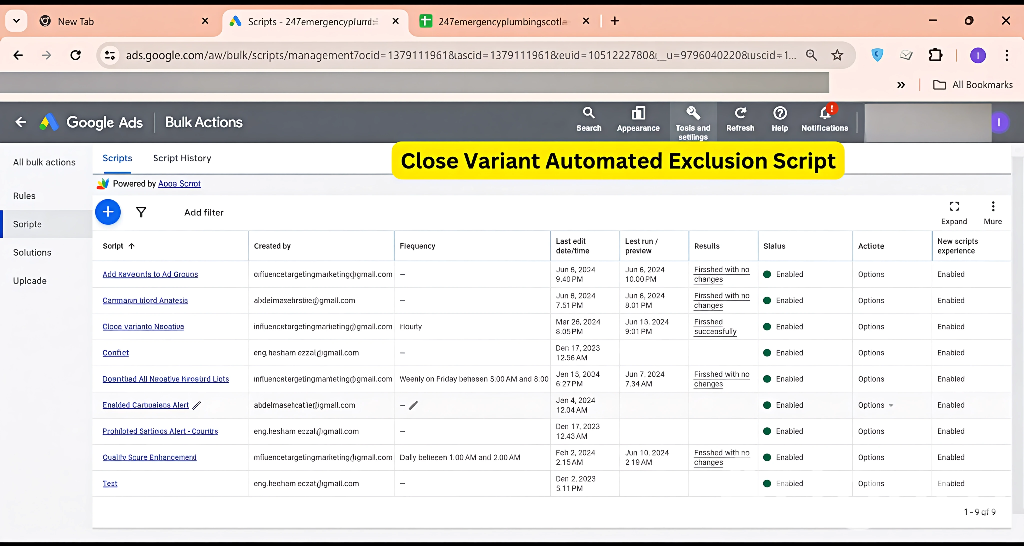
Task: Switch to the Script History tab
Action: (181, 158)
